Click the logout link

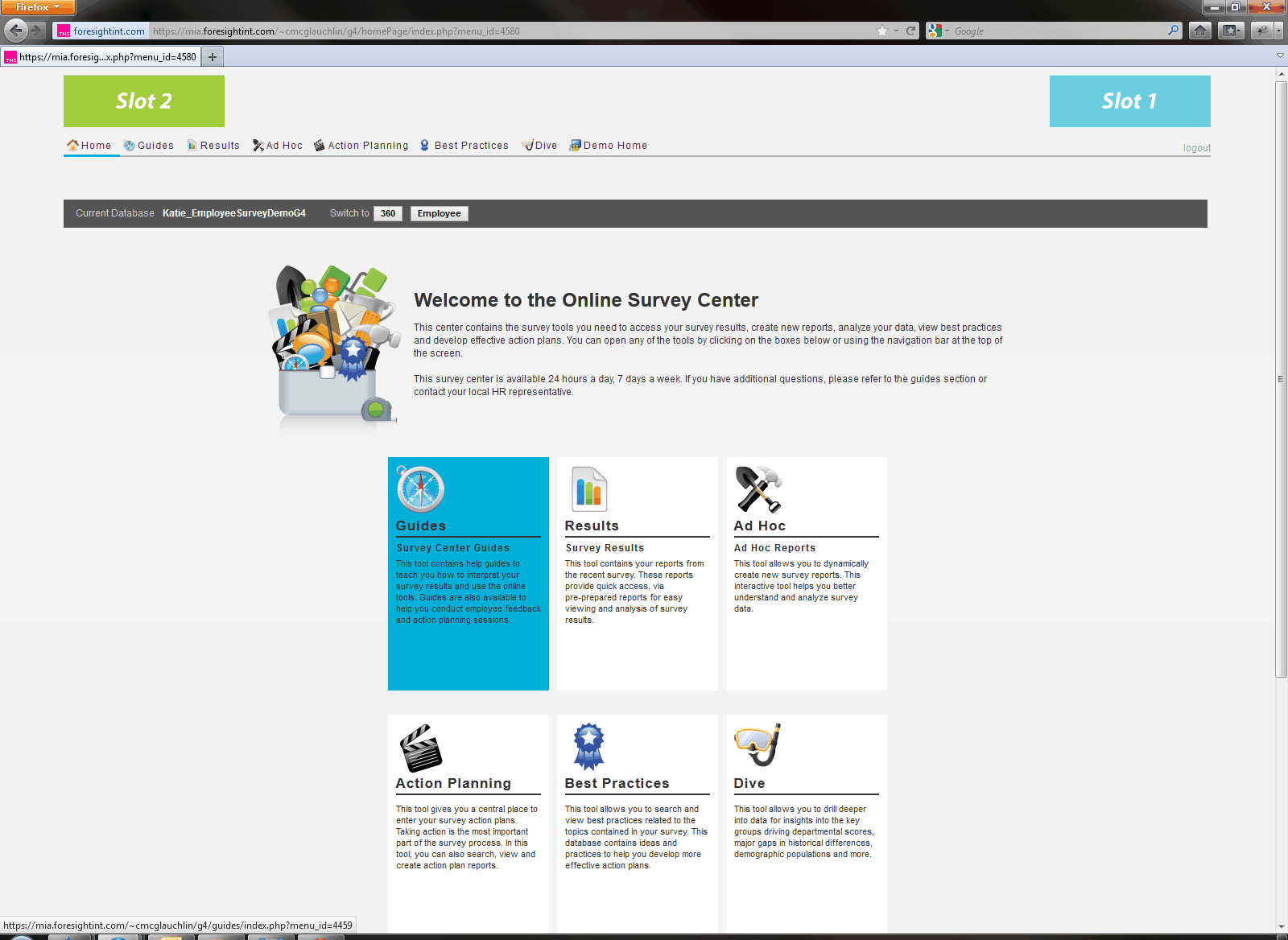pyautogui.click(x=1196, y=148)
